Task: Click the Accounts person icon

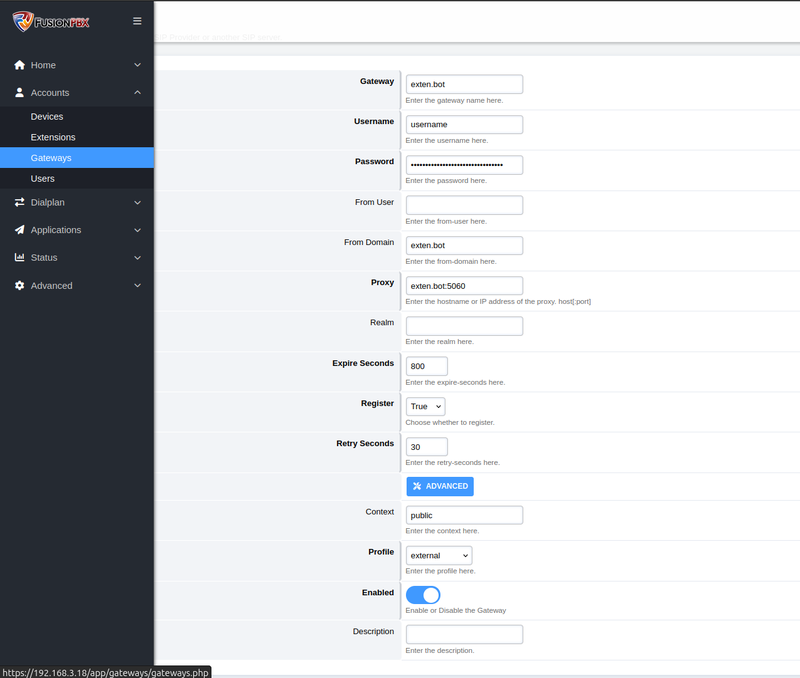Action: [x=17, y=92]
